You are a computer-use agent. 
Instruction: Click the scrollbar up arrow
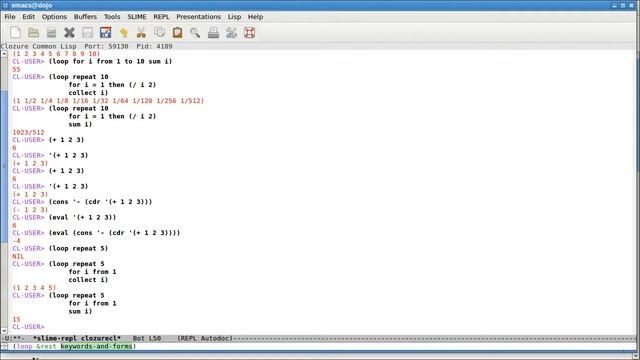click(4, 54)
